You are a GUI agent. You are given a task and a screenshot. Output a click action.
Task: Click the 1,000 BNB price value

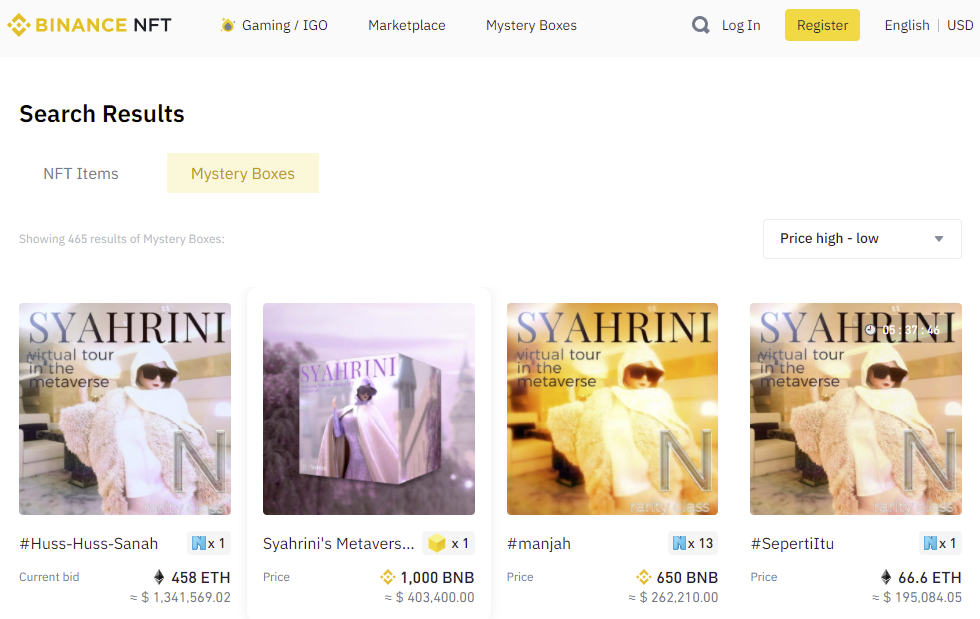(437, 577)
